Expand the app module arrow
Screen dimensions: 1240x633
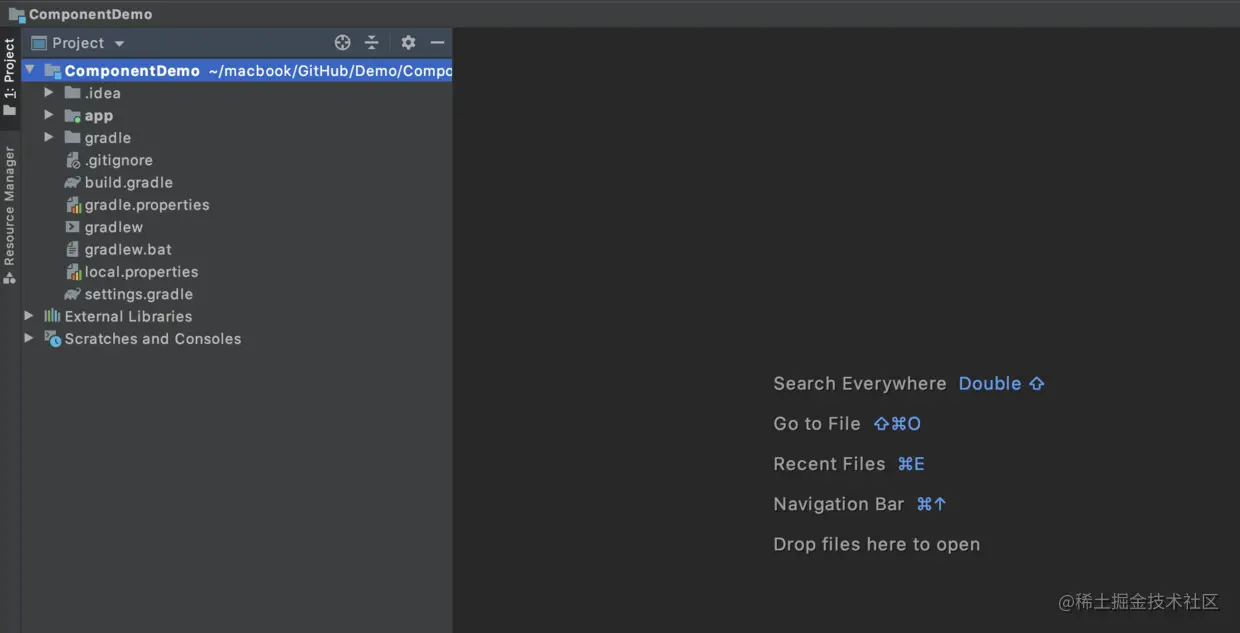pos(48,115)
